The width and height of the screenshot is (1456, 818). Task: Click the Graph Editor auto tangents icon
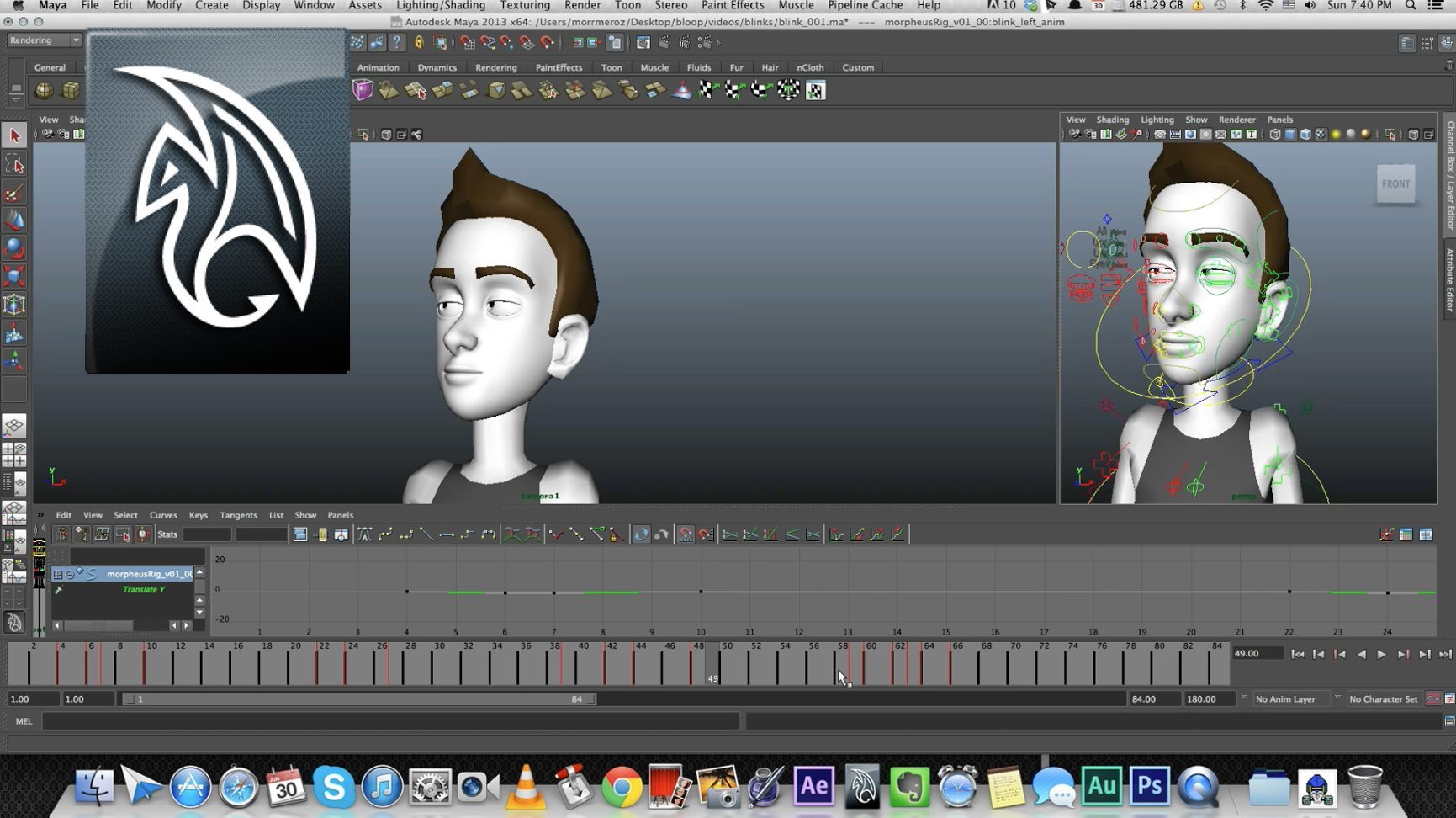[x=364, y=534]
